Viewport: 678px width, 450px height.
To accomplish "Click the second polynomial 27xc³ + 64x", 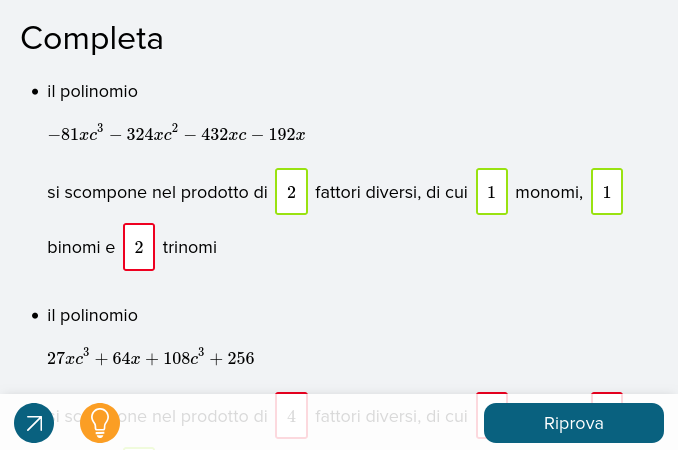I will 150,357.
